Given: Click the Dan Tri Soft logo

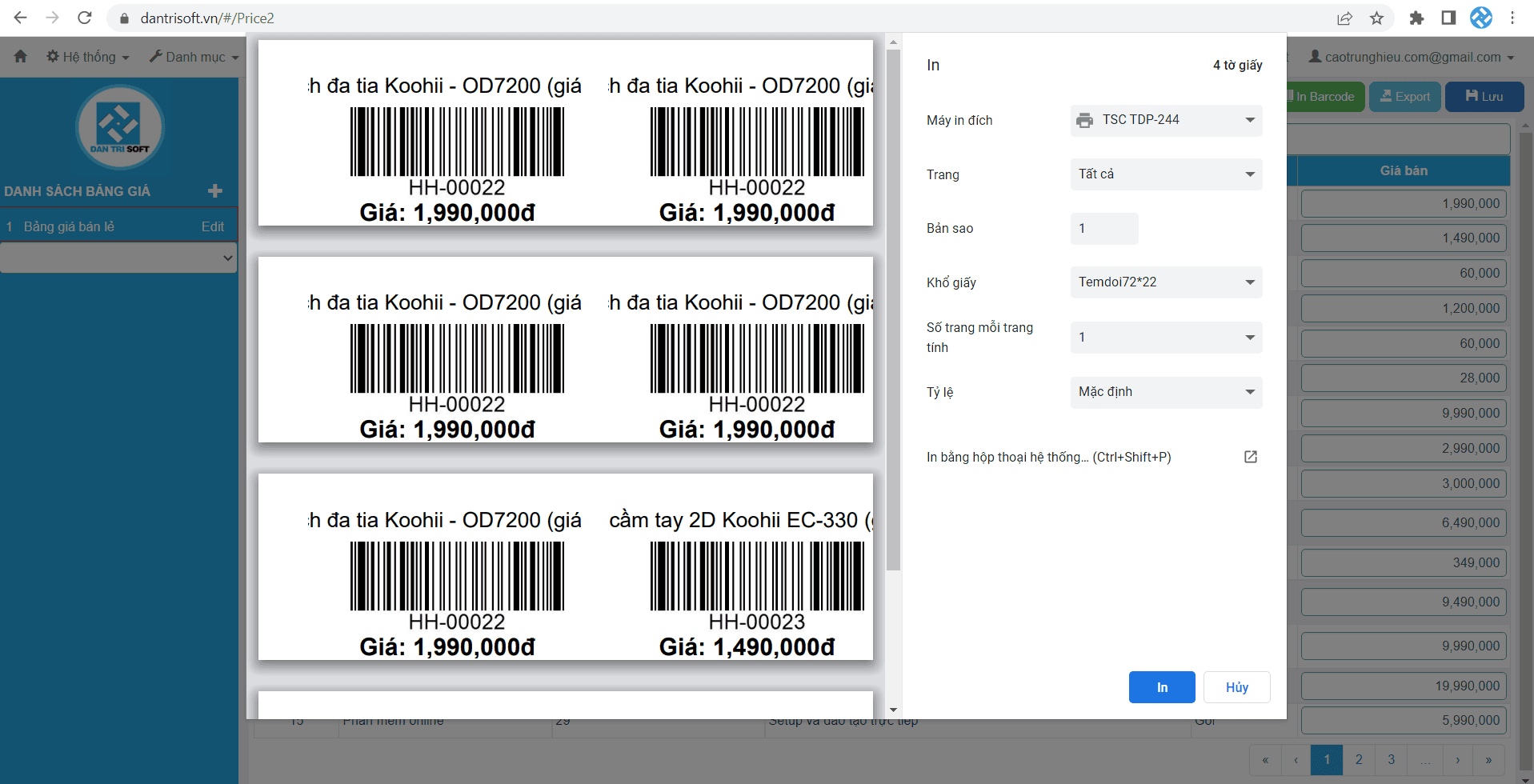Looking at the screenshot, I should click(x=120, y=127).
